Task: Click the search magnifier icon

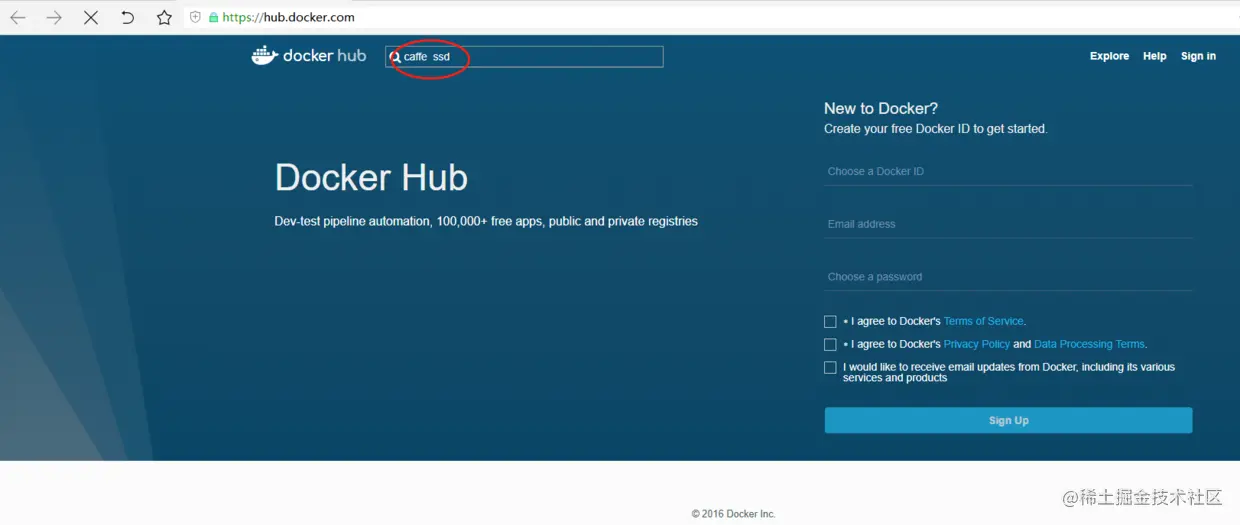Action: pyautogui.click(x=395, y=57)
